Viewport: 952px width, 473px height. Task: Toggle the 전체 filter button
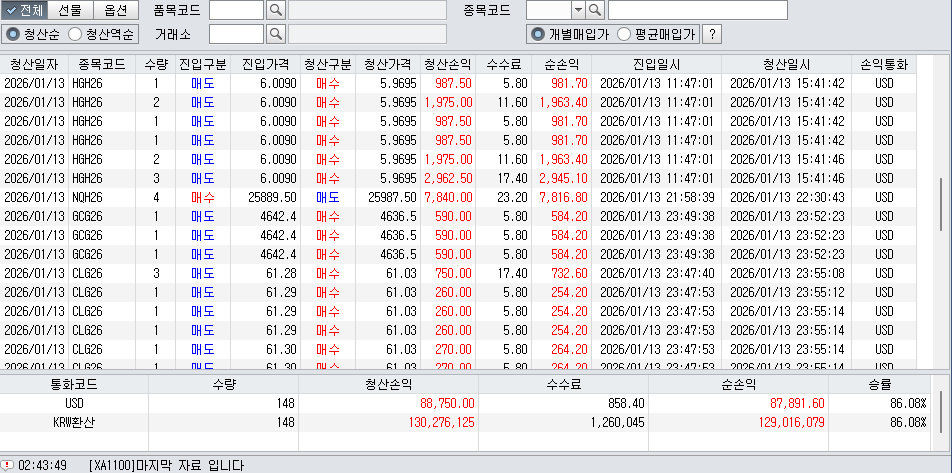click(23, 10)
